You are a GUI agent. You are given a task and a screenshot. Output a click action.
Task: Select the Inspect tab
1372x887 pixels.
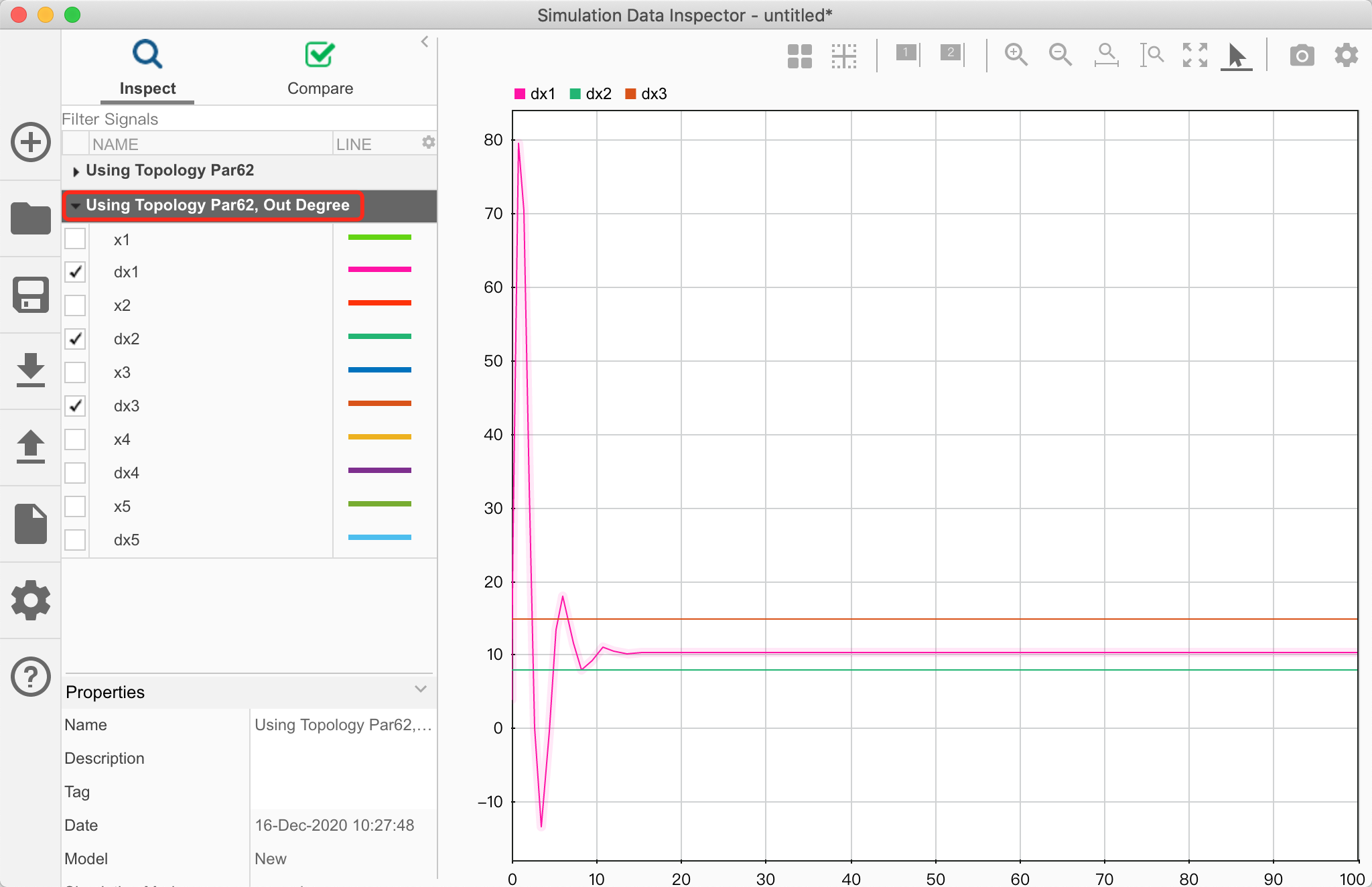coord(147,68)
